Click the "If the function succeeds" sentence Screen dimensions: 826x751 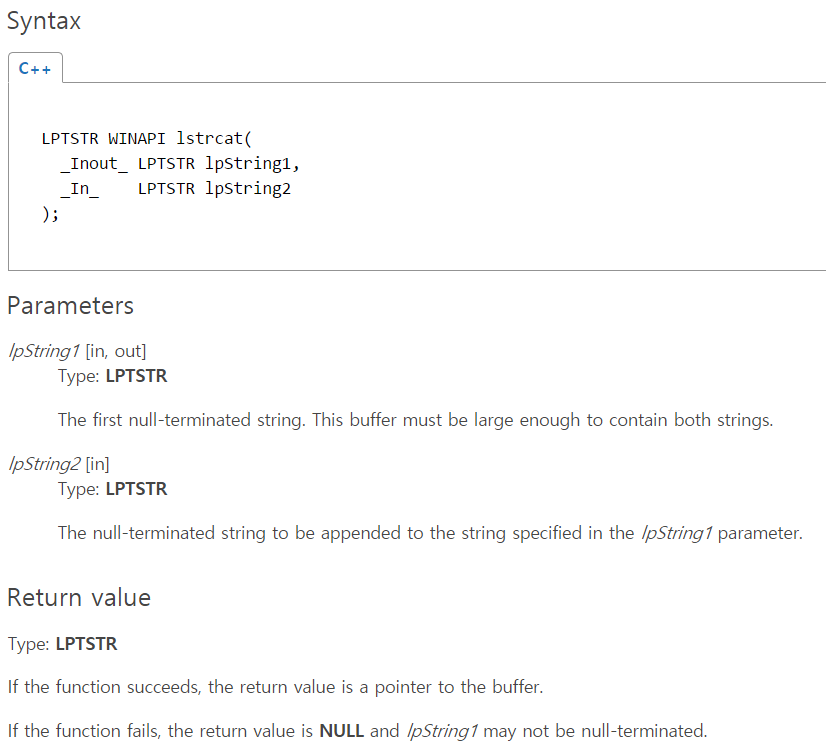click(275, 687)
